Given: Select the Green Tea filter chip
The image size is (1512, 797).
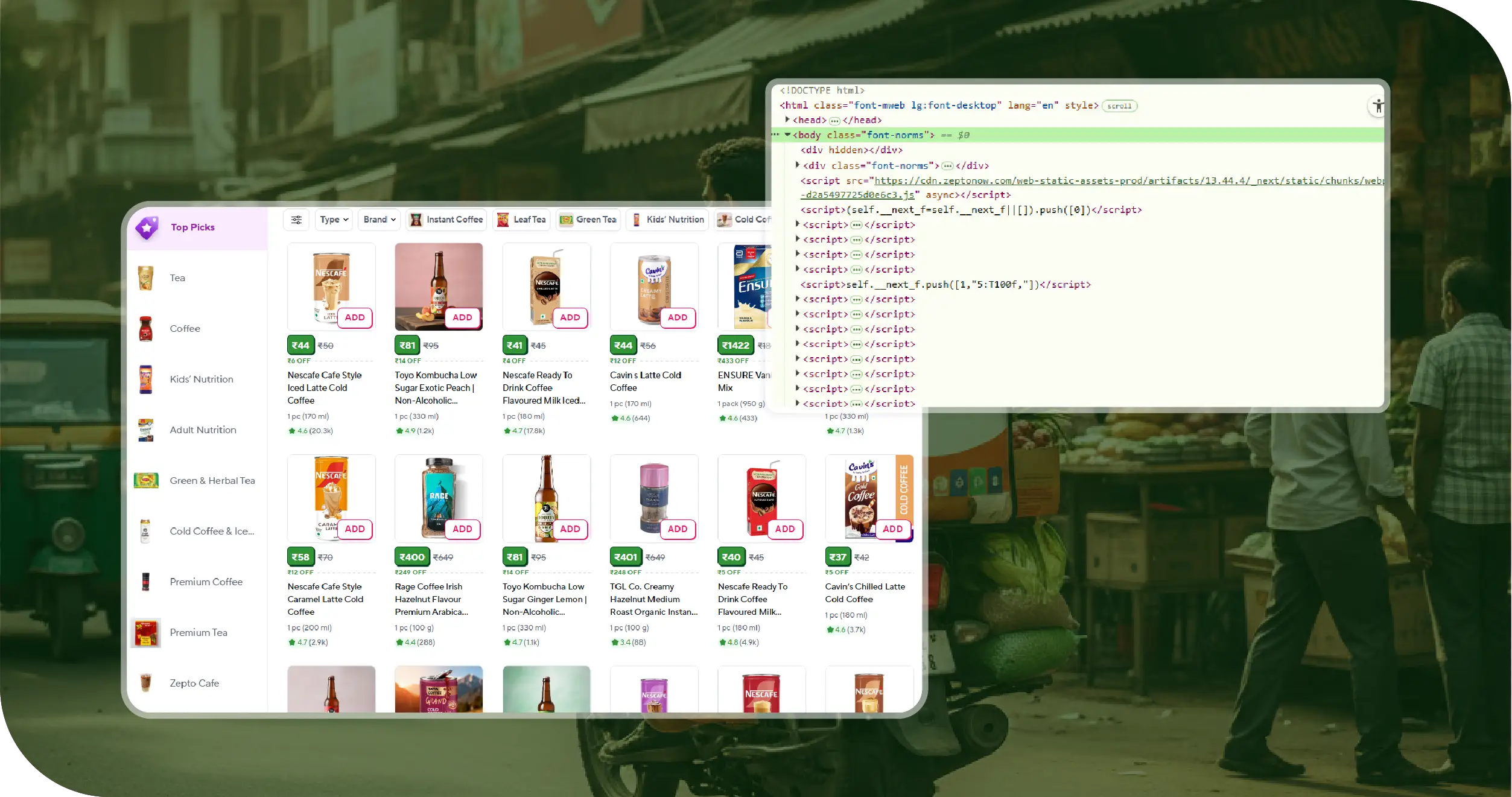Looking at the screenshot, I should 588,220.
